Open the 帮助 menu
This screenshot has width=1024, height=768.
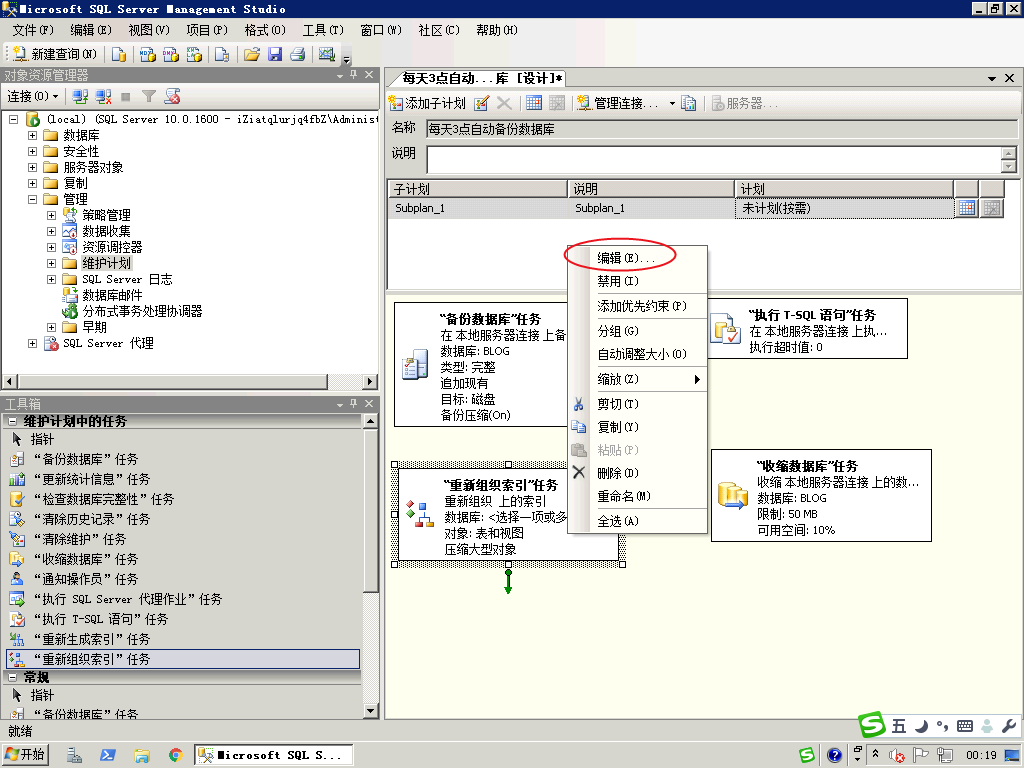(496, 30)
